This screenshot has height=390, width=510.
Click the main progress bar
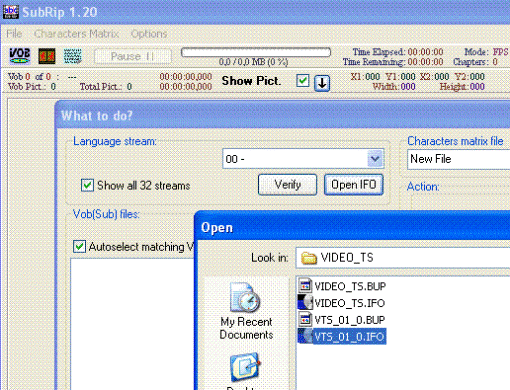[x=256, y=52]
